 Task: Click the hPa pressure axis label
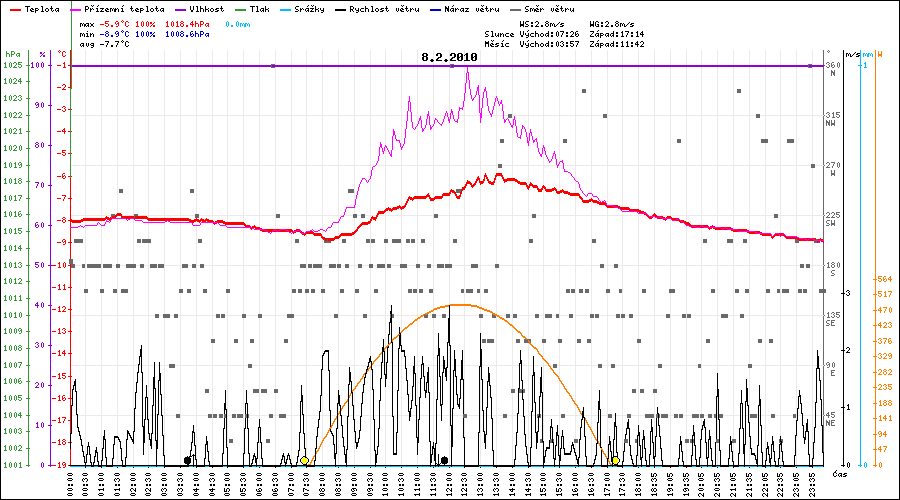12,54
